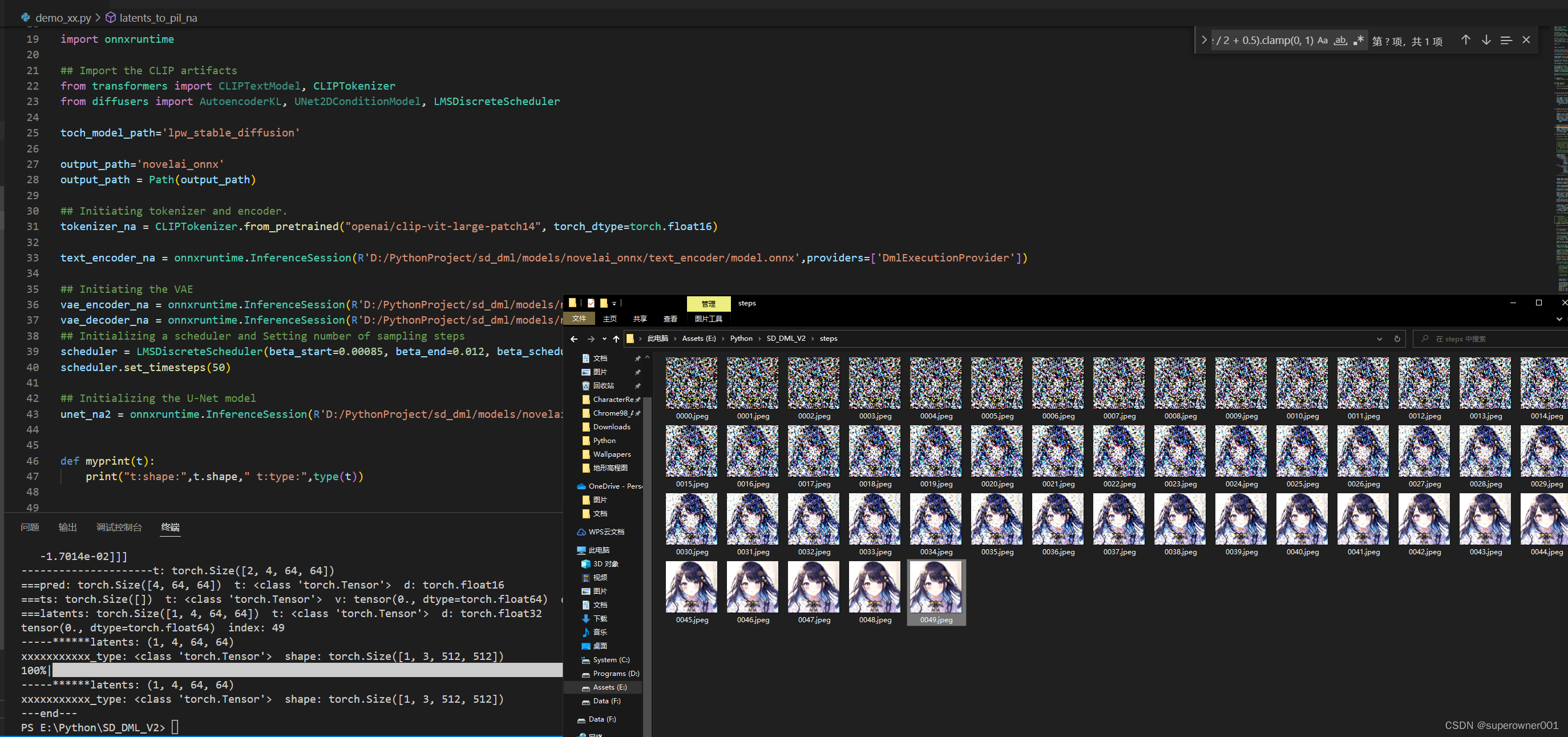This screenshot has width=1568, height=737.
Task: Click latents_to_pil_na breadcrumb in editor
Action: tap(157, 18)
